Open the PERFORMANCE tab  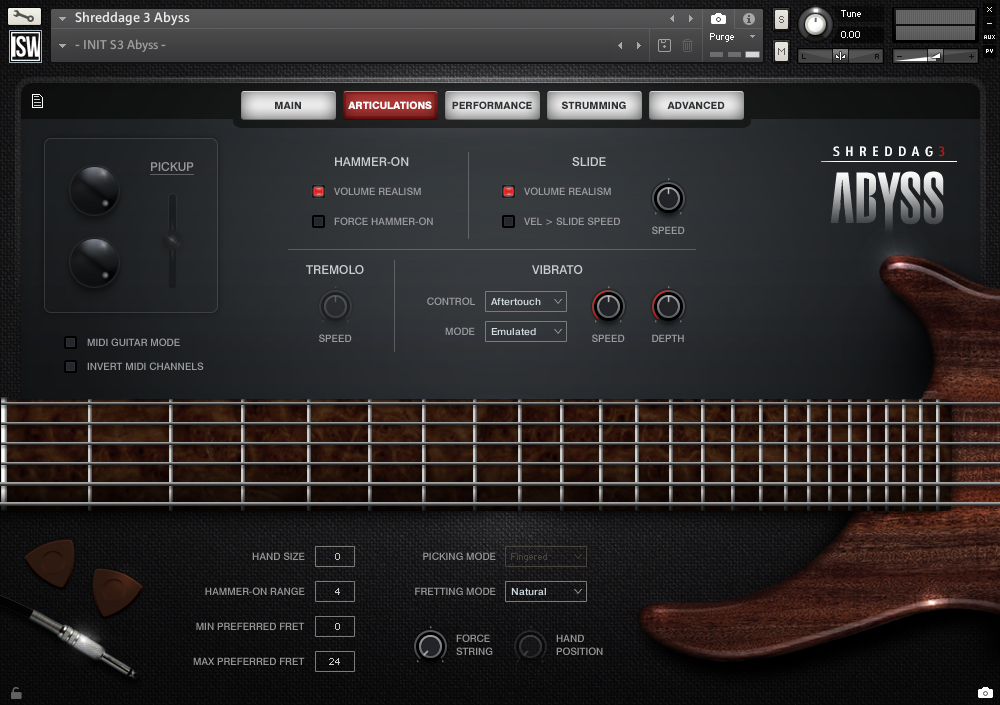tap(492, 104)
